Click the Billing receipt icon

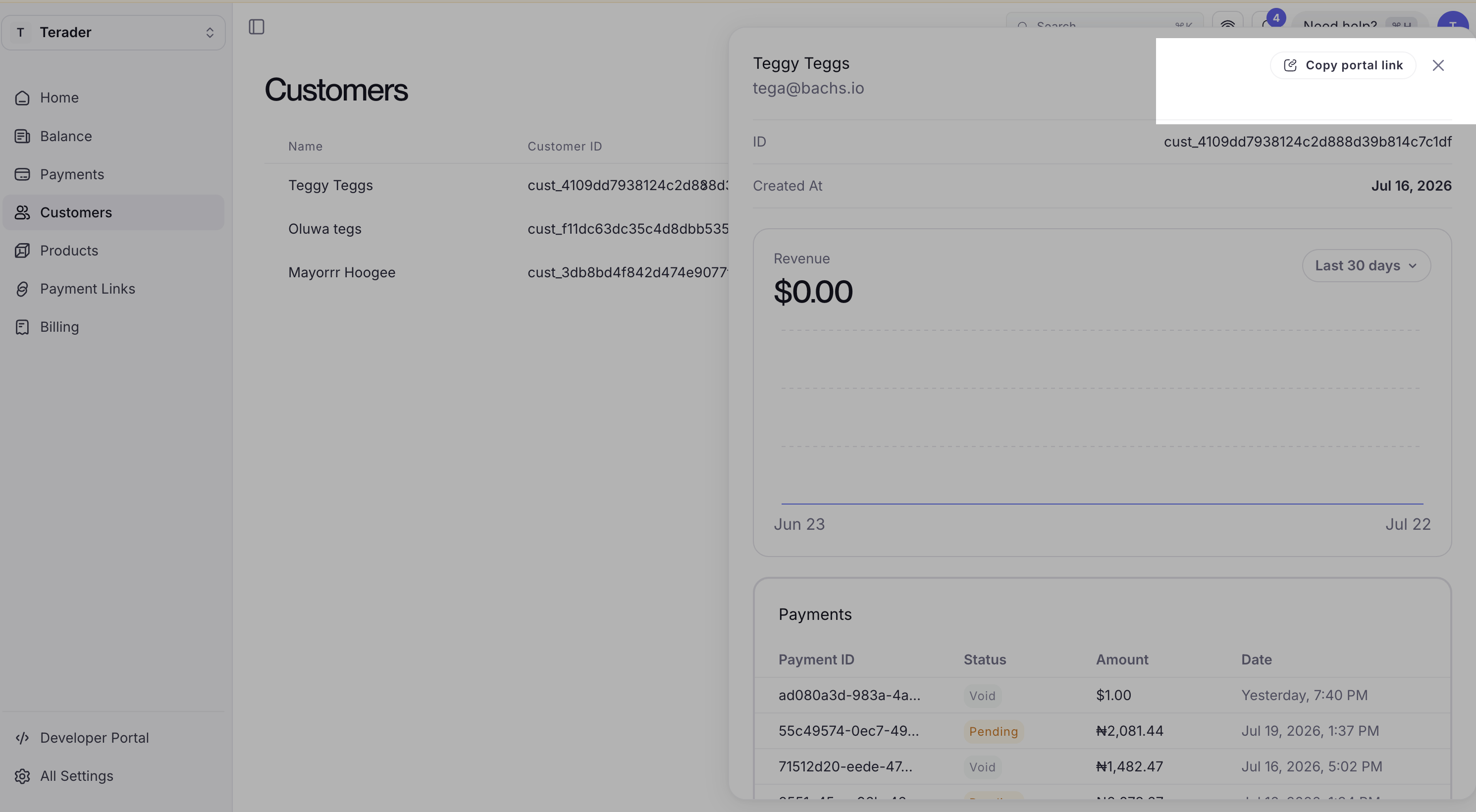(22, 327)
